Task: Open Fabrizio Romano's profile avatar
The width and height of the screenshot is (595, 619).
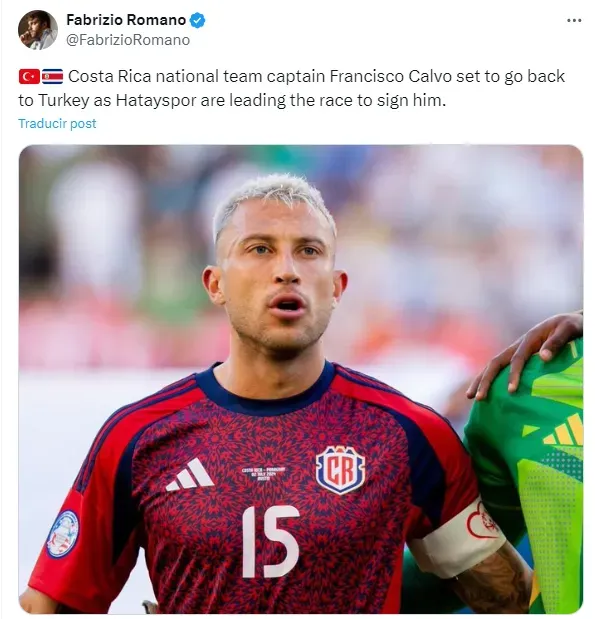Action: point(38,30)
